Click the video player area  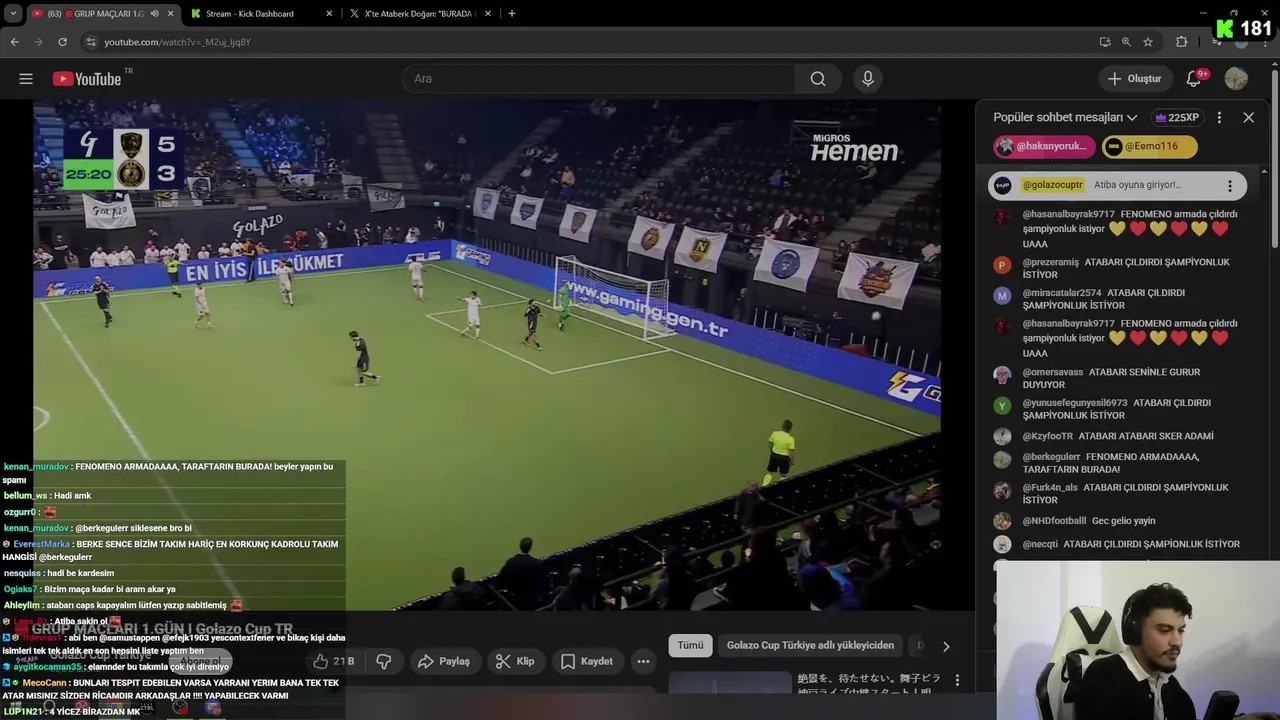click(x=487, y=355)
